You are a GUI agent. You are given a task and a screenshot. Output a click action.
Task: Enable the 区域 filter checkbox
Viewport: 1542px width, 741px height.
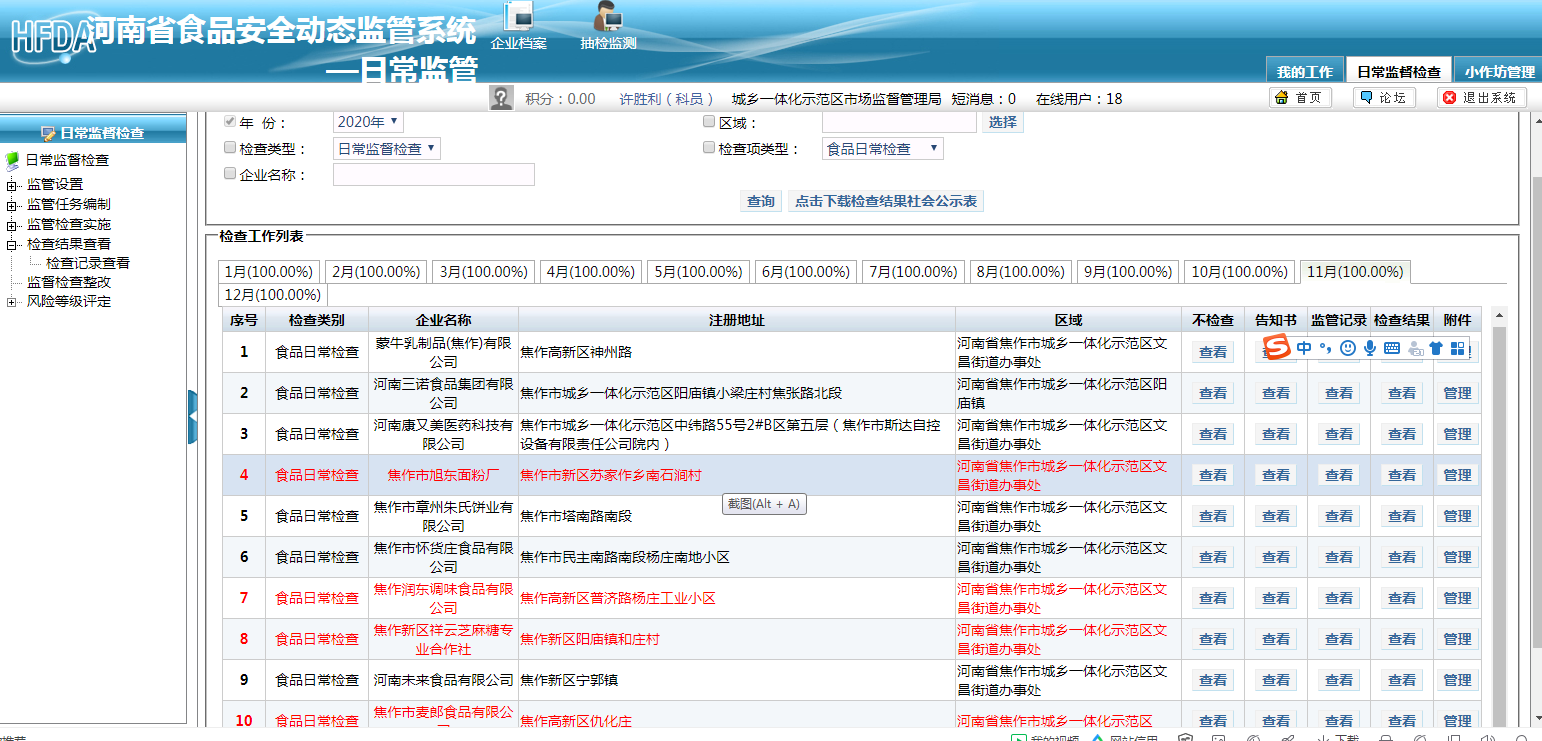[x=709, y=121]
